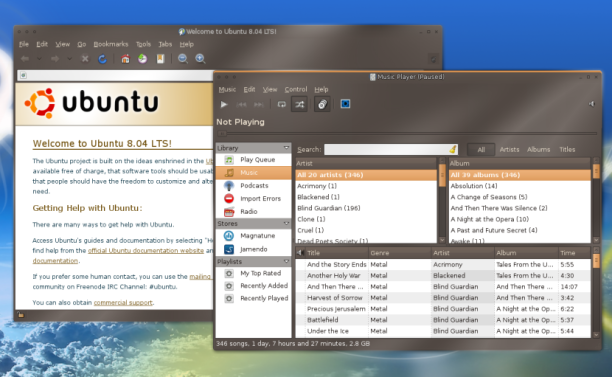This screenshot has width=612, height=377.
Task: Open Magnatune store
Action: tap(253, 236)
